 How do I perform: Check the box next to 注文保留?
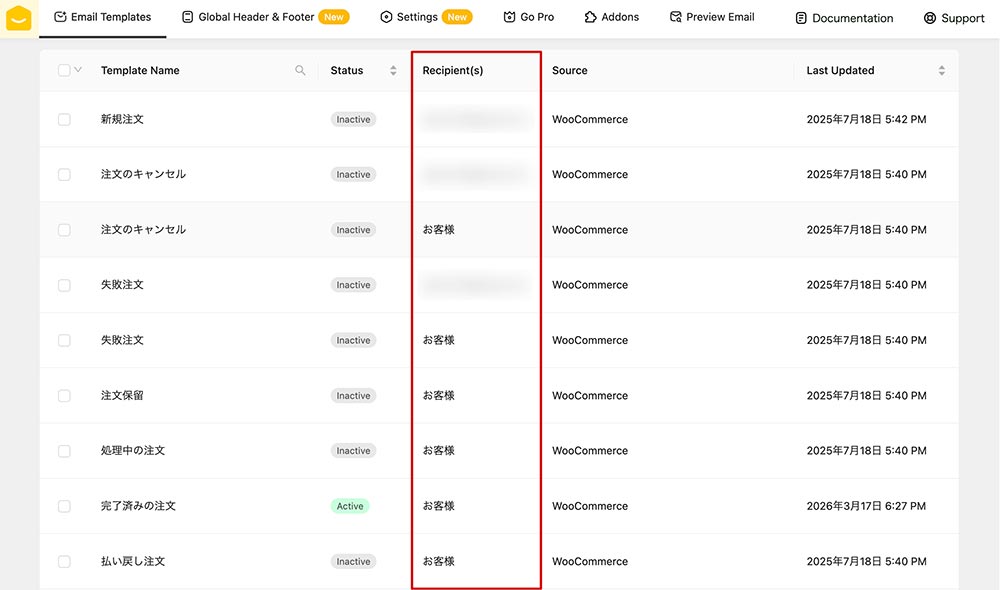click(x=64, y=396)
